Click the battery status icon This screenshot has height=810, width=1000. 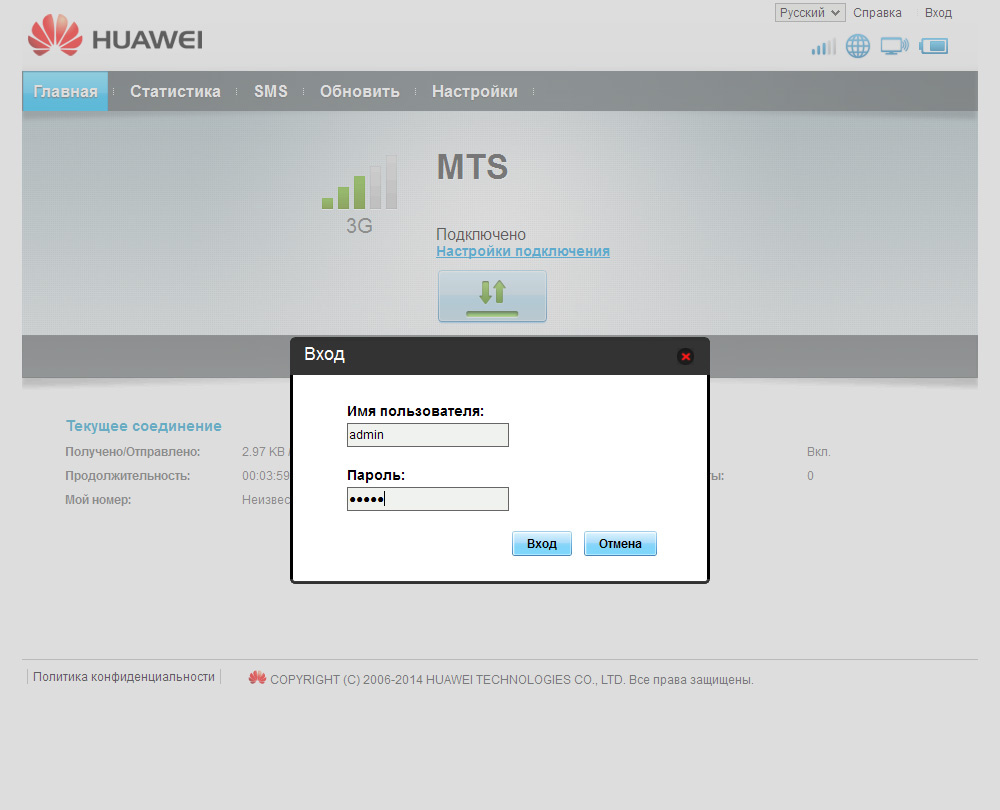pos(934,46)
